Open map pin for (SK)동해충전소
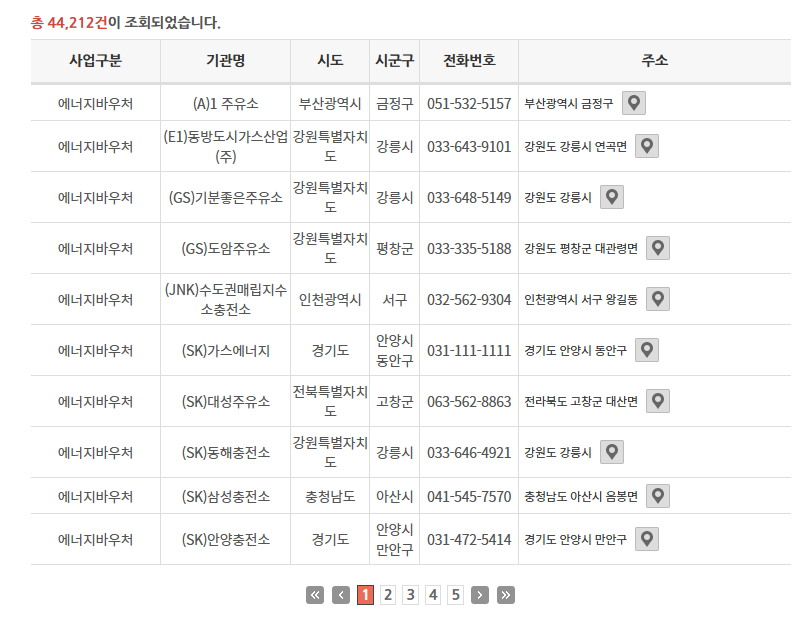806x628 pixels. (x=612, y=452)
